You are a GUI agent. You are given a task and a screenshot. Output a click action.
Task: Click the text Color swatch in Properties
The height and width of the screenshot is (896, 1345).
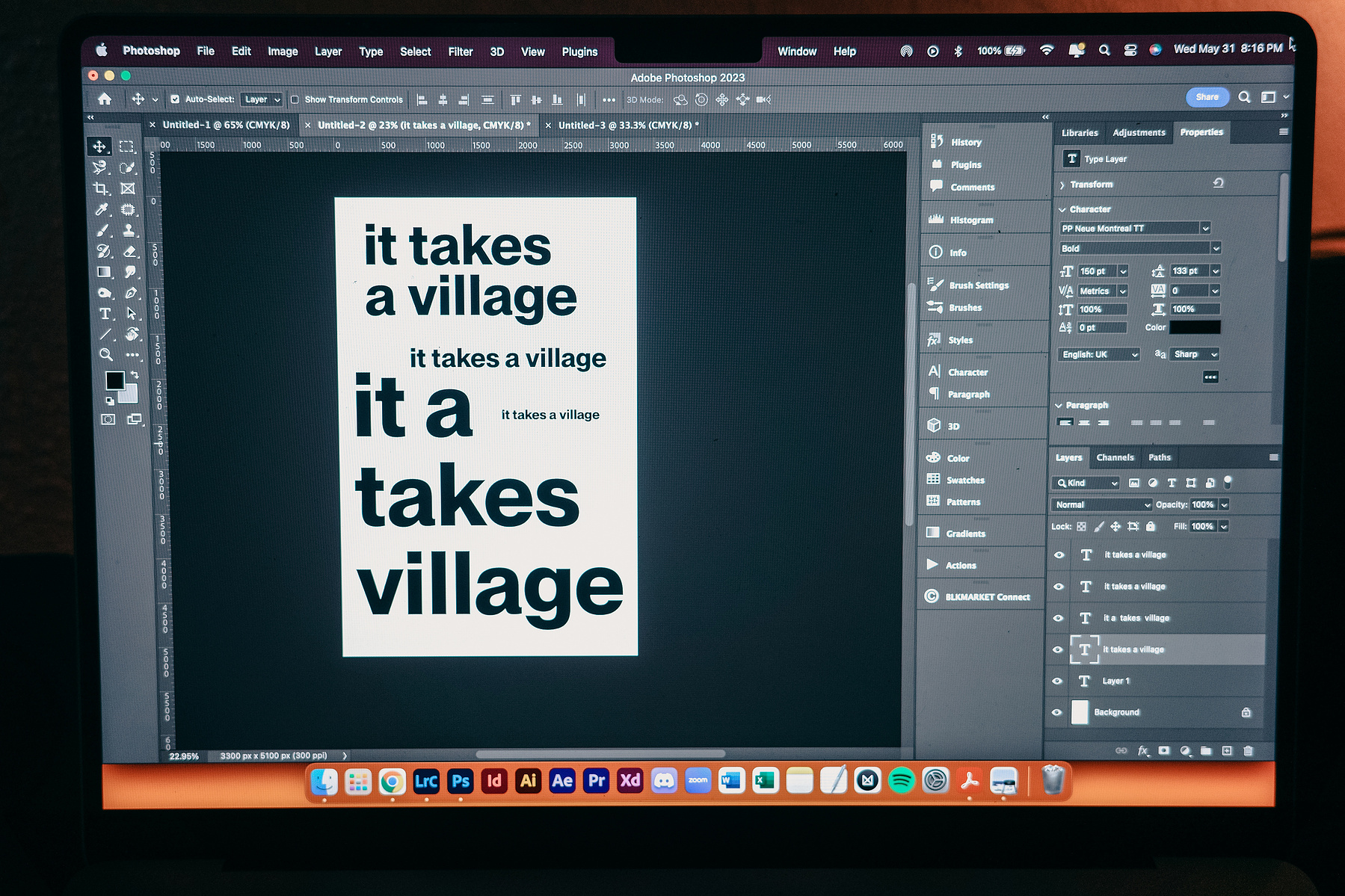[1195, 327]
